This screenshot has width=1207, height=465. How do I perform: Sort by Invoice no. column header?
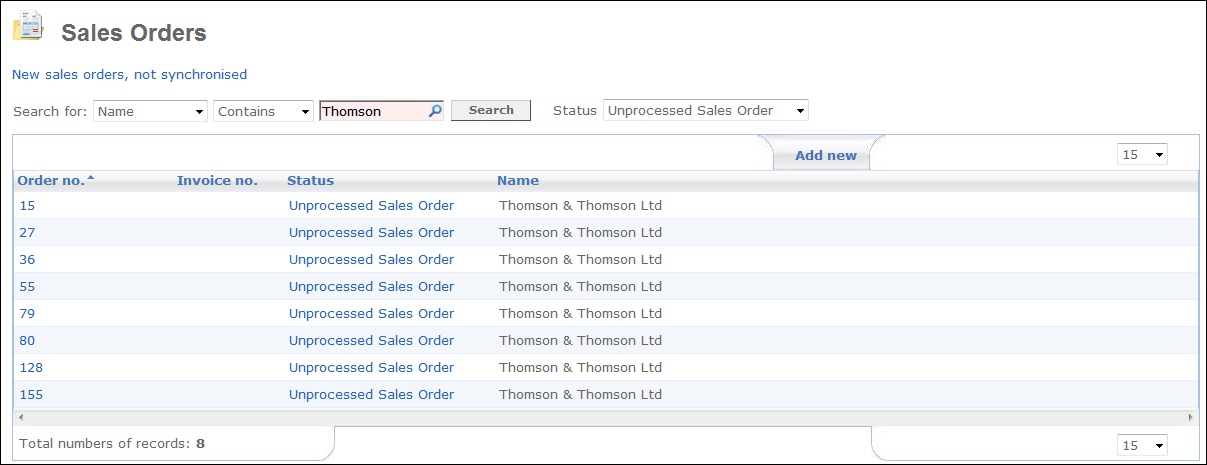click(x=217, y=181)
